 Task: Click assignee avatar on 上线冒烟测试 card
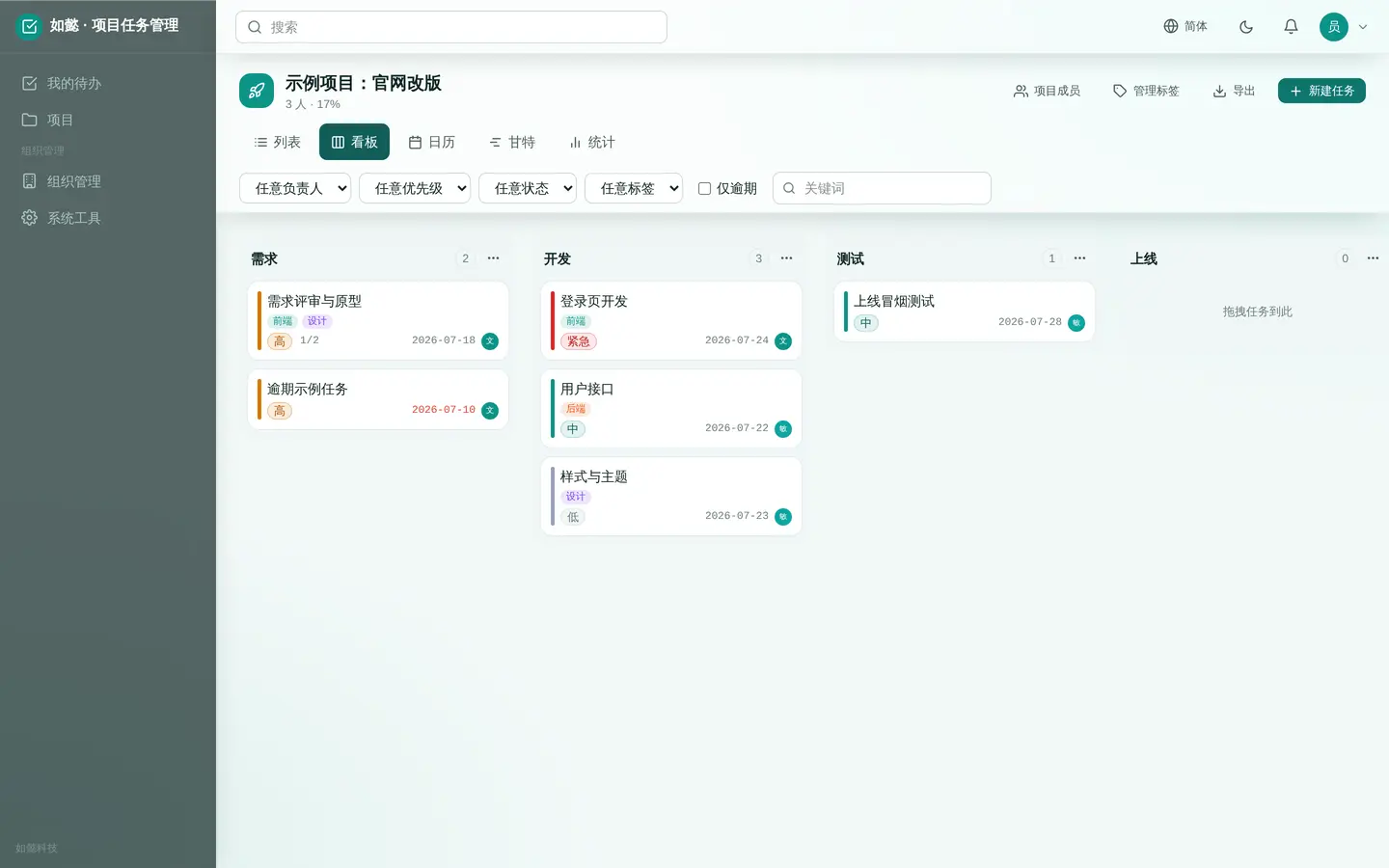click(x=1076, y=323)
